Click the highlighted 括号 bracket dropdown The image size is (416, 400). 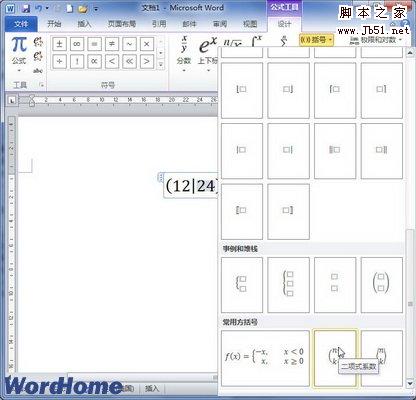point(316,40)
